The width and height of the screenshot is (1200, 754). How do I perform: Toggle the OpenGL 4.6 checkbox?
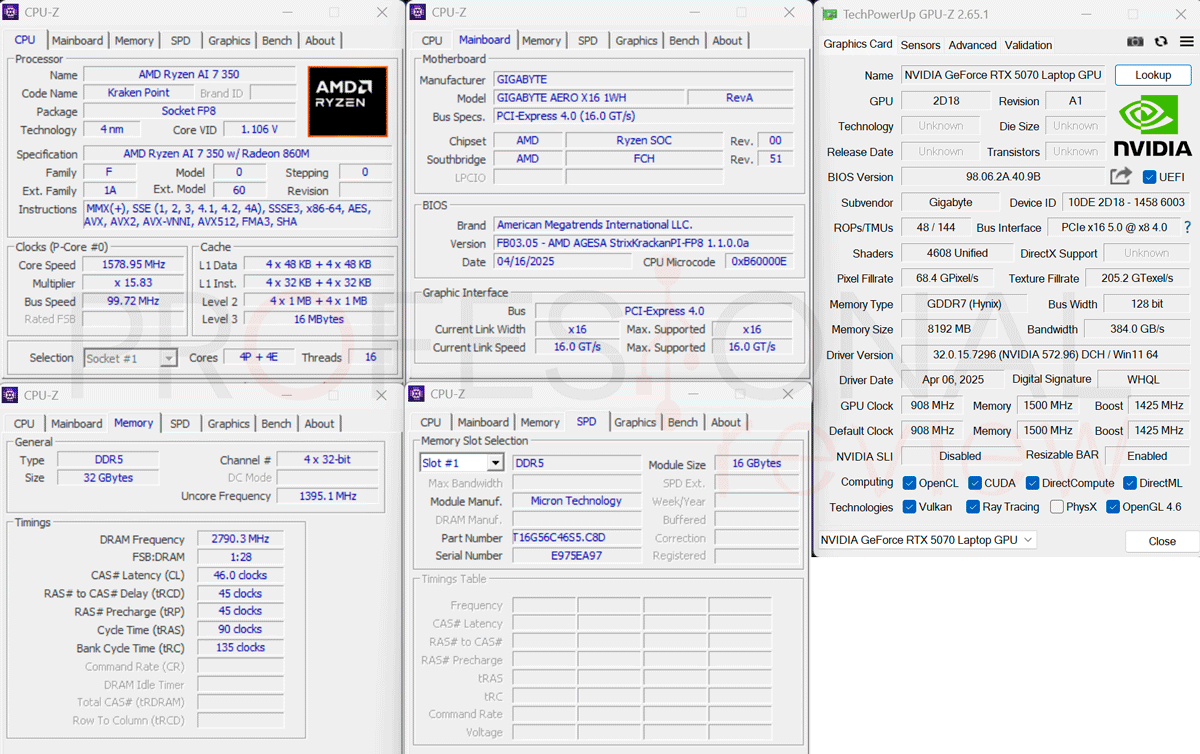(x=1113, y=507)
